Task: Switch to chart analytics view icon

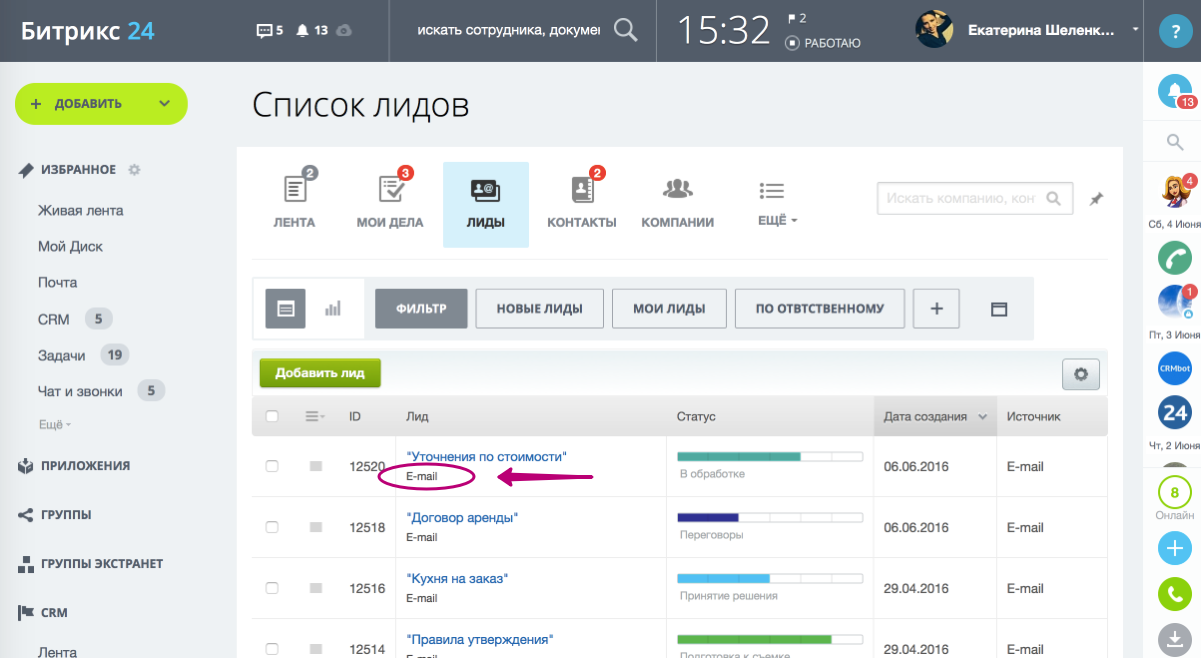Action: [x=333, y=309]
